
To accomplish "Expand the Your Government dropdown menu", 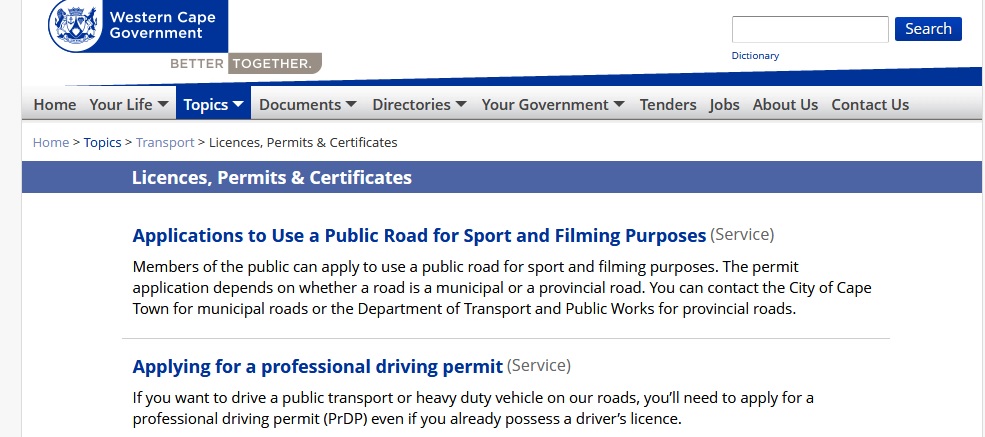I will [553, 104].
